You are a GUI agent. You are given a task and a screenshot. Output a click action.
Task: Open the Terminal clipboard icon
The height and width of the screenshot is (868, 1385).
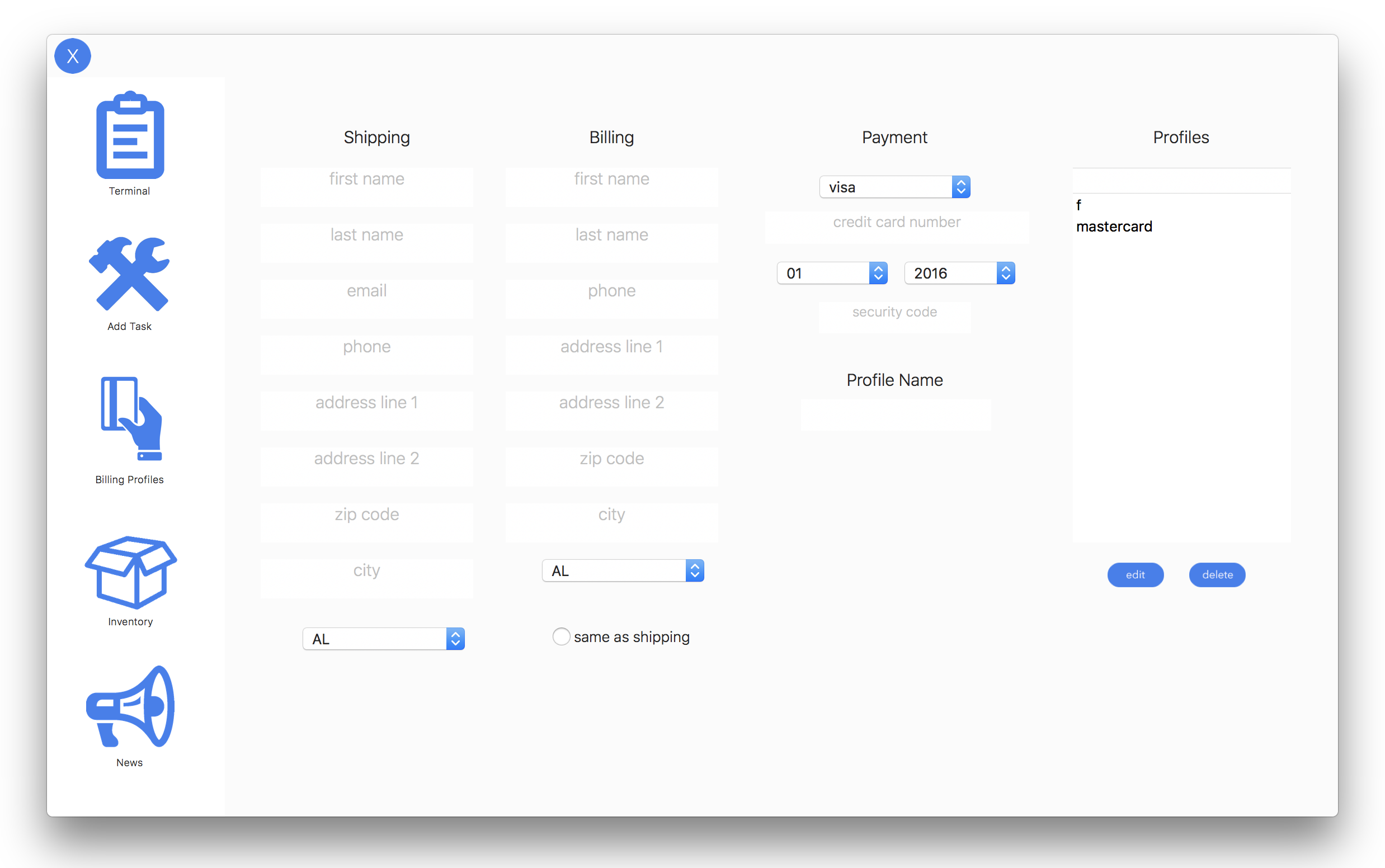click(x=130, y=136)
